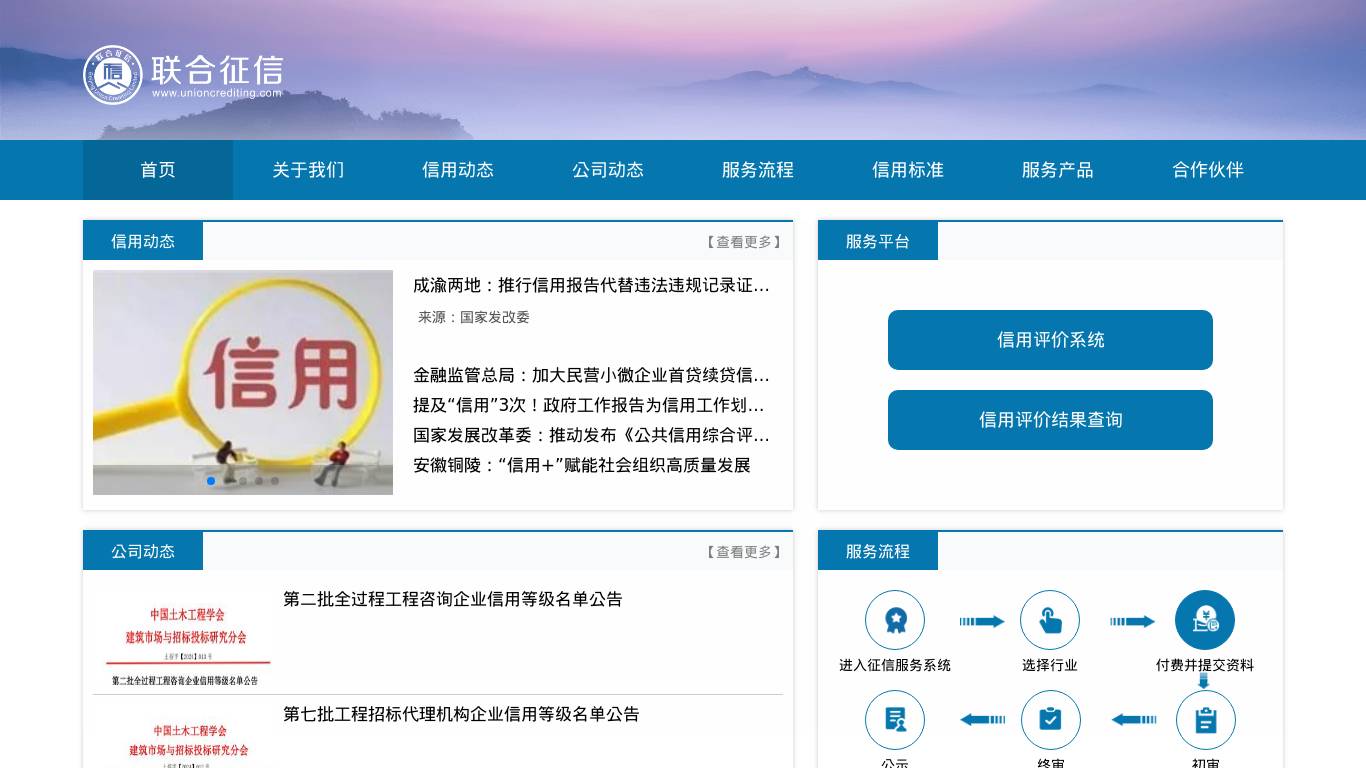This screenshot has height=768, width=1366.
Task: Open the 首页 navigation tab
Action: pyautogui.click(x=158, y=170)
